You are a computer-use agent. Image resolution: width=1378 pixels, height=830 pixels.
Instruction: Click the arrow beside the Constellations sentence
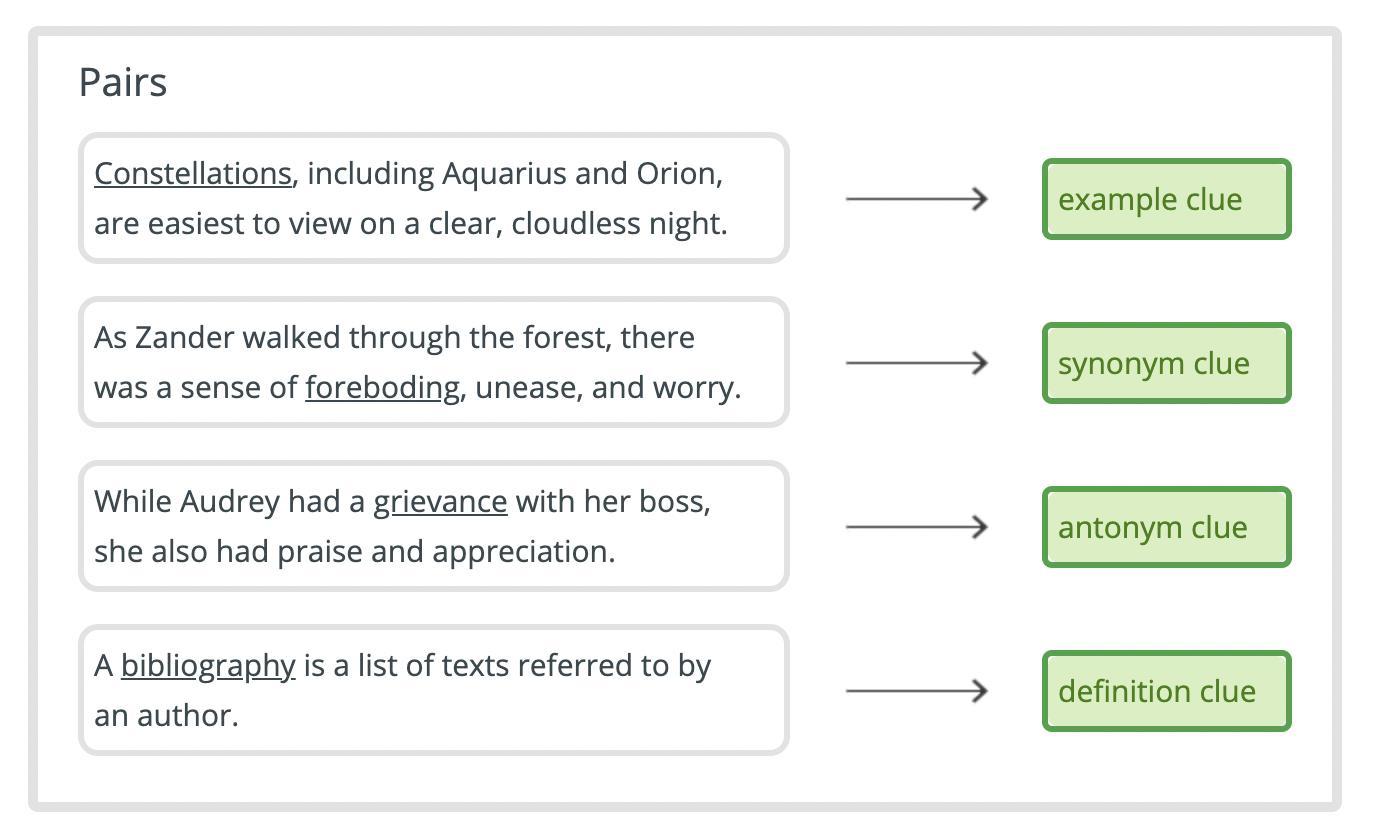point(917,199)
